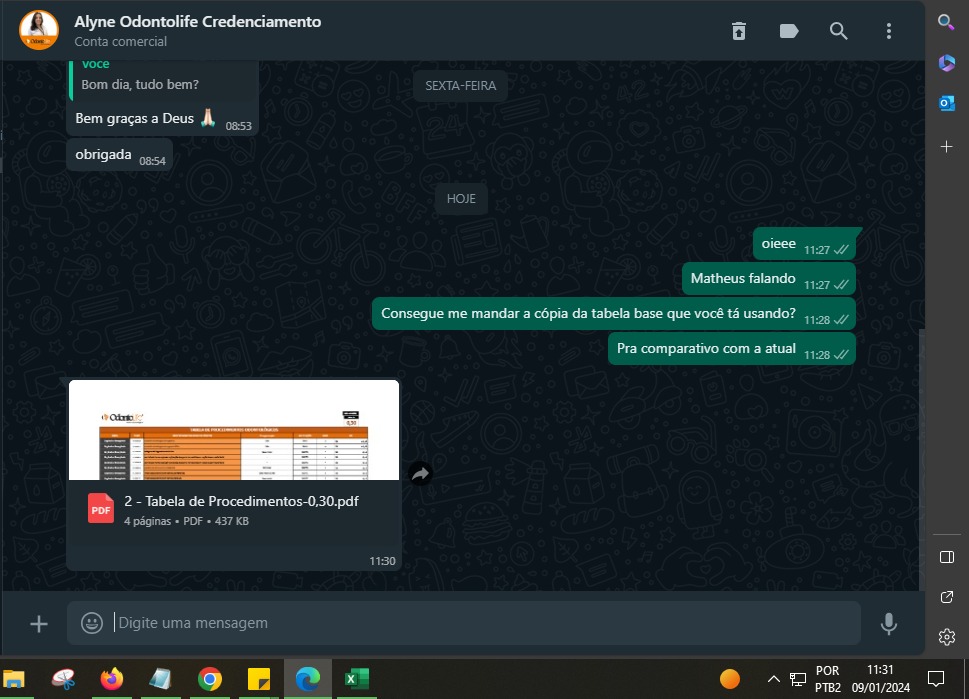Open the label tag icon in header
969x699 pixels.
(x=789, y=31)
